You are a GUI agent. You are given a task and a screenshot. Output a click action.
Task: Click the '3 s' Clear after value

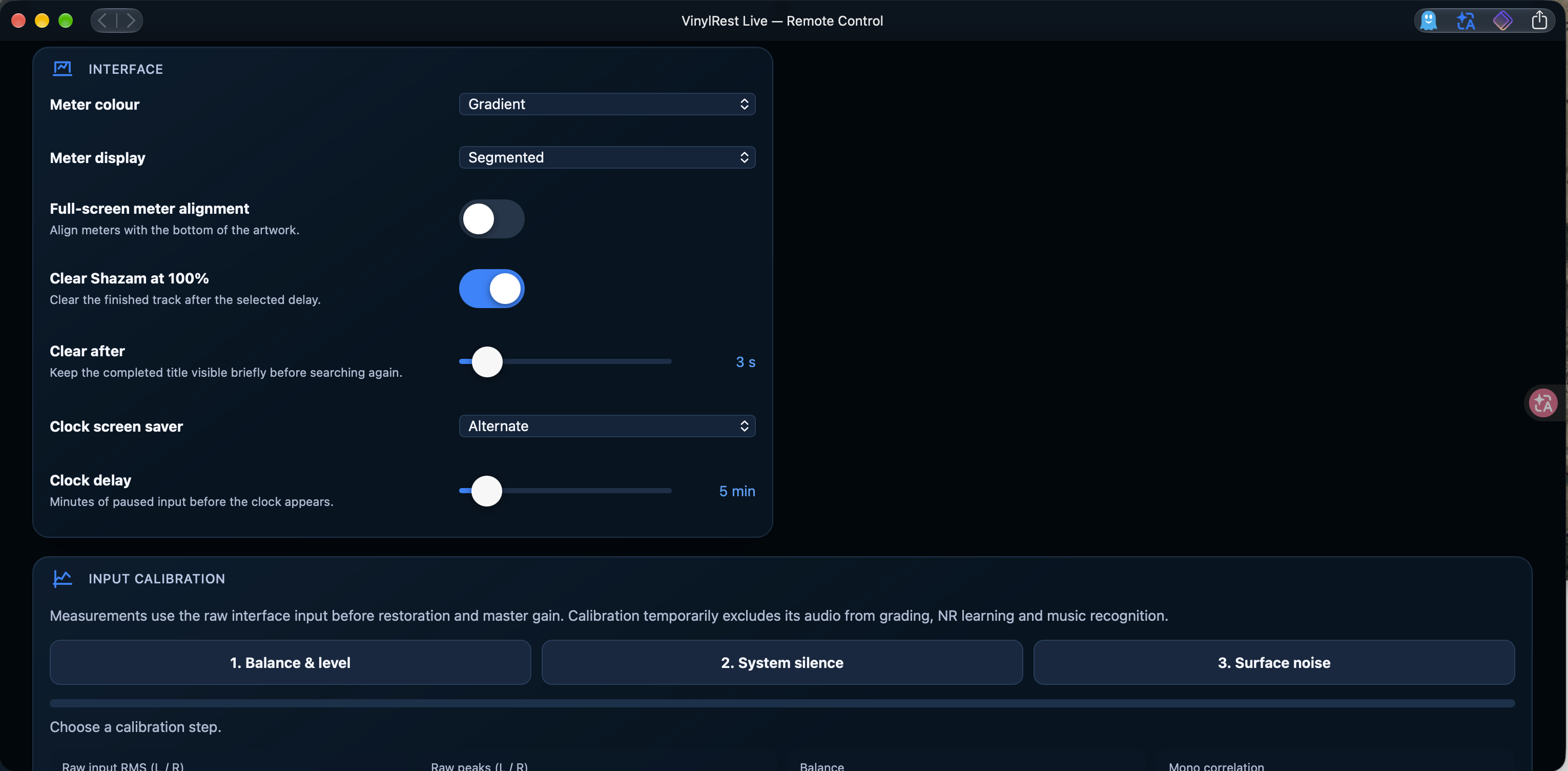pyautogui.click(x=745, y=362)
